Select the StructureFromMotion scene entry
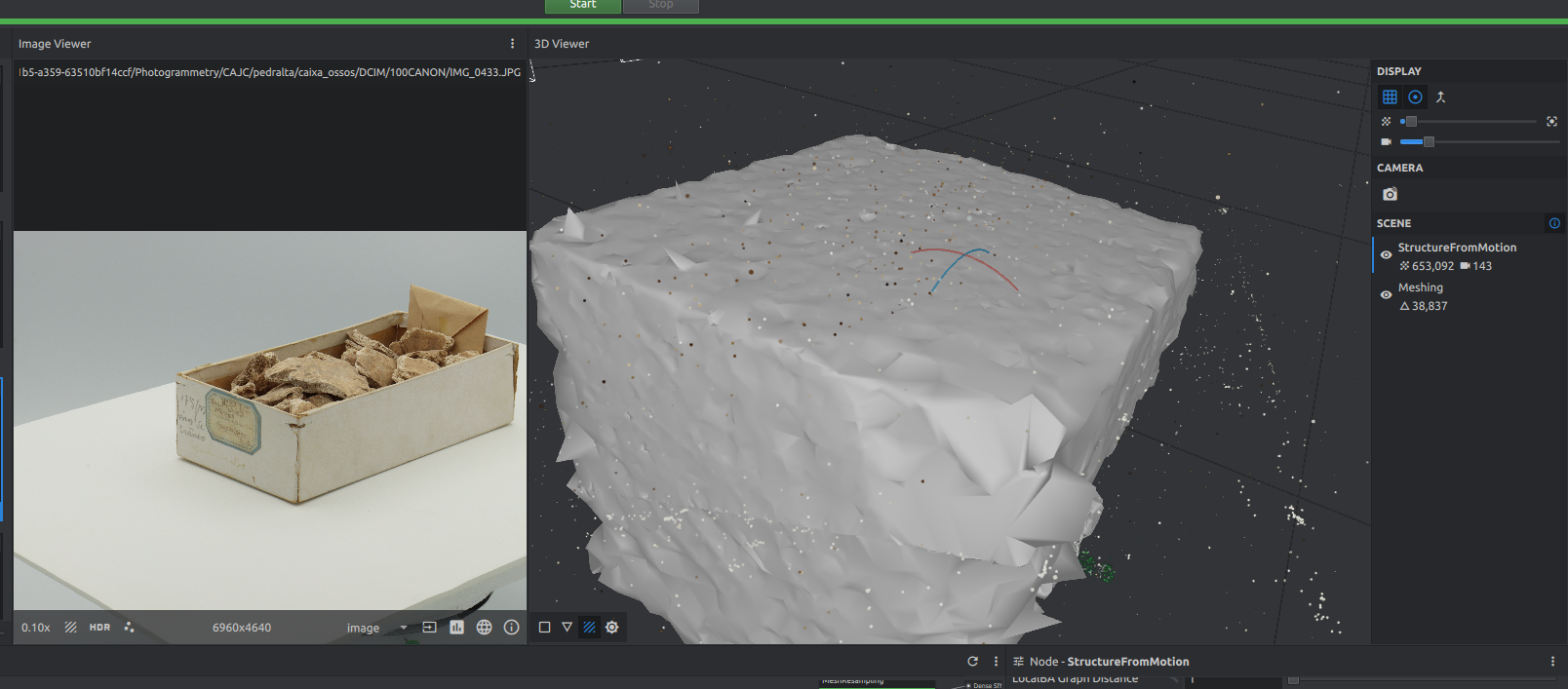The width and height of the screenshot is (1568, 689). (1457, 248)
